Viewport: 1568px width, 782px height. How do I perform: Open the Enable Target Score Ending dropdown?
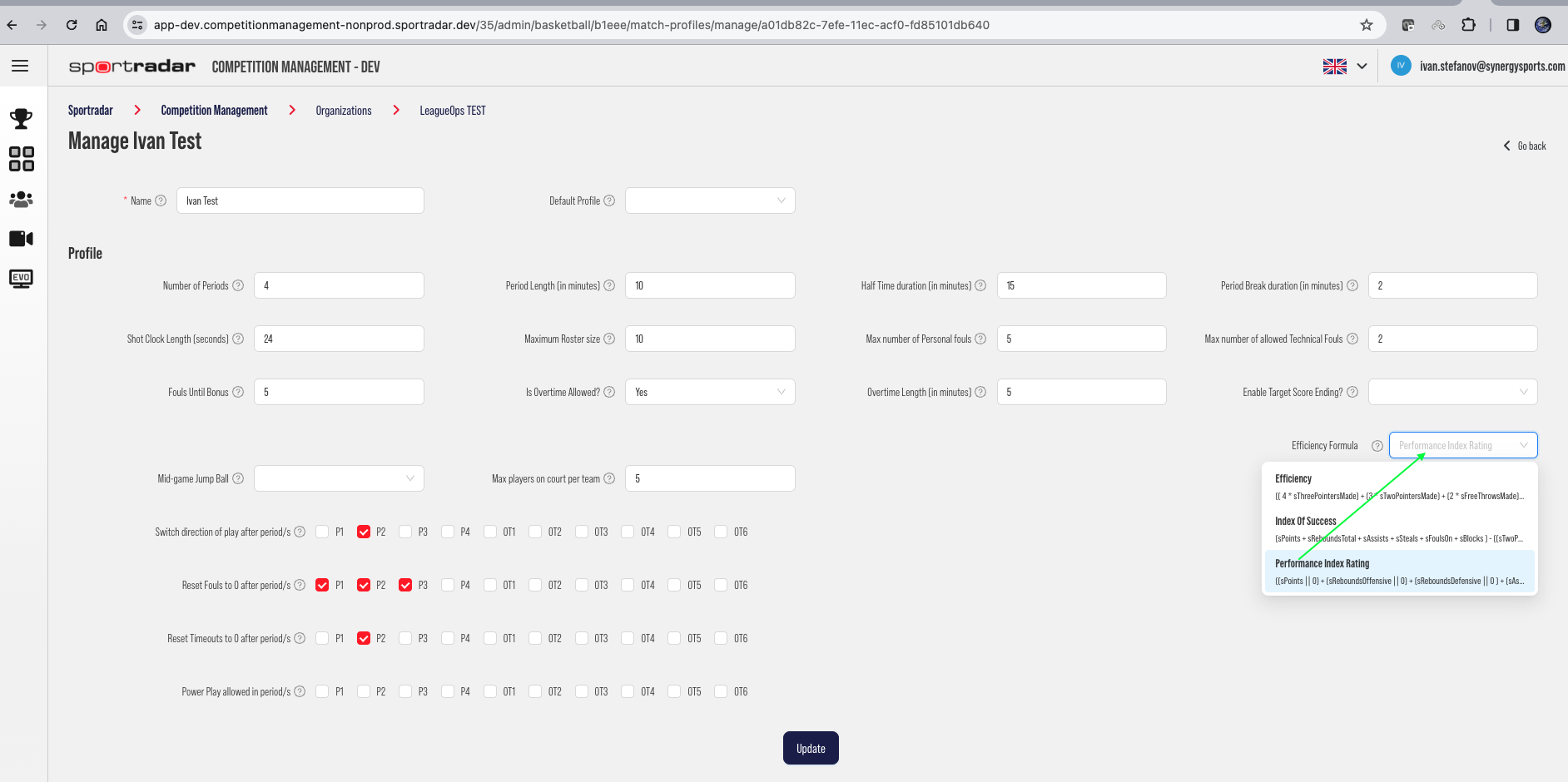(1453, 392)
